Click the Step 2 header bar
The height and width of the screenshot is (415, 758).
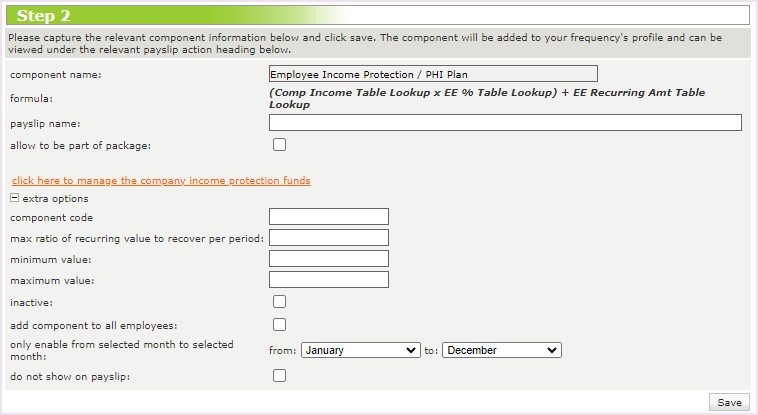click(378, 16)
